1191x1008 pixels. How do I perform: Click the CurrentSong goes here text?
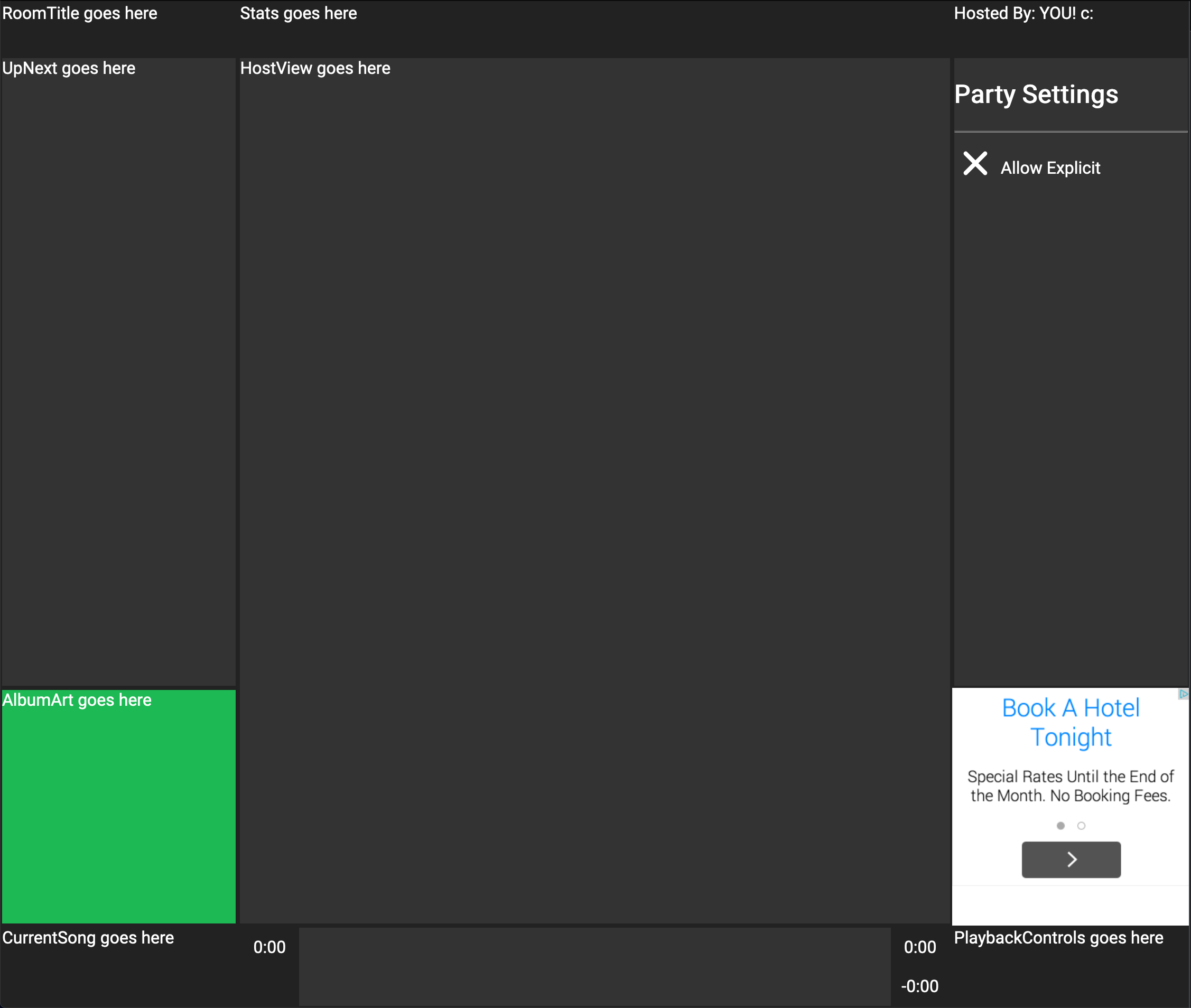click(x=88, y=938)
